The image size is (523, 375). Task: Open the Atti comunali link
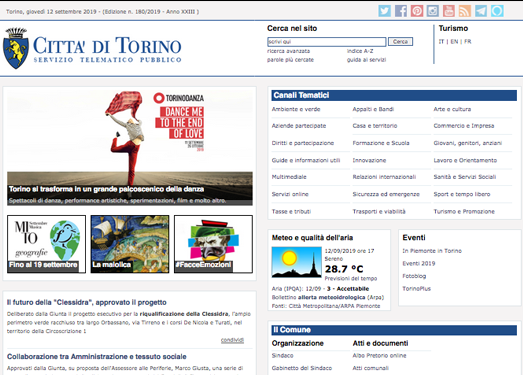371,368
